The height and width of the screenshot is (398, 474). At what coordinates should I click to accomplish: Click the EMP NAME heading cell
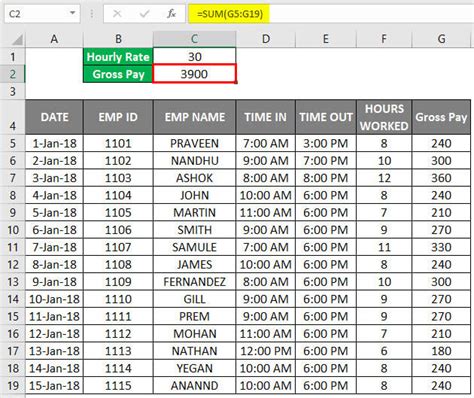(x=194, y=117)
